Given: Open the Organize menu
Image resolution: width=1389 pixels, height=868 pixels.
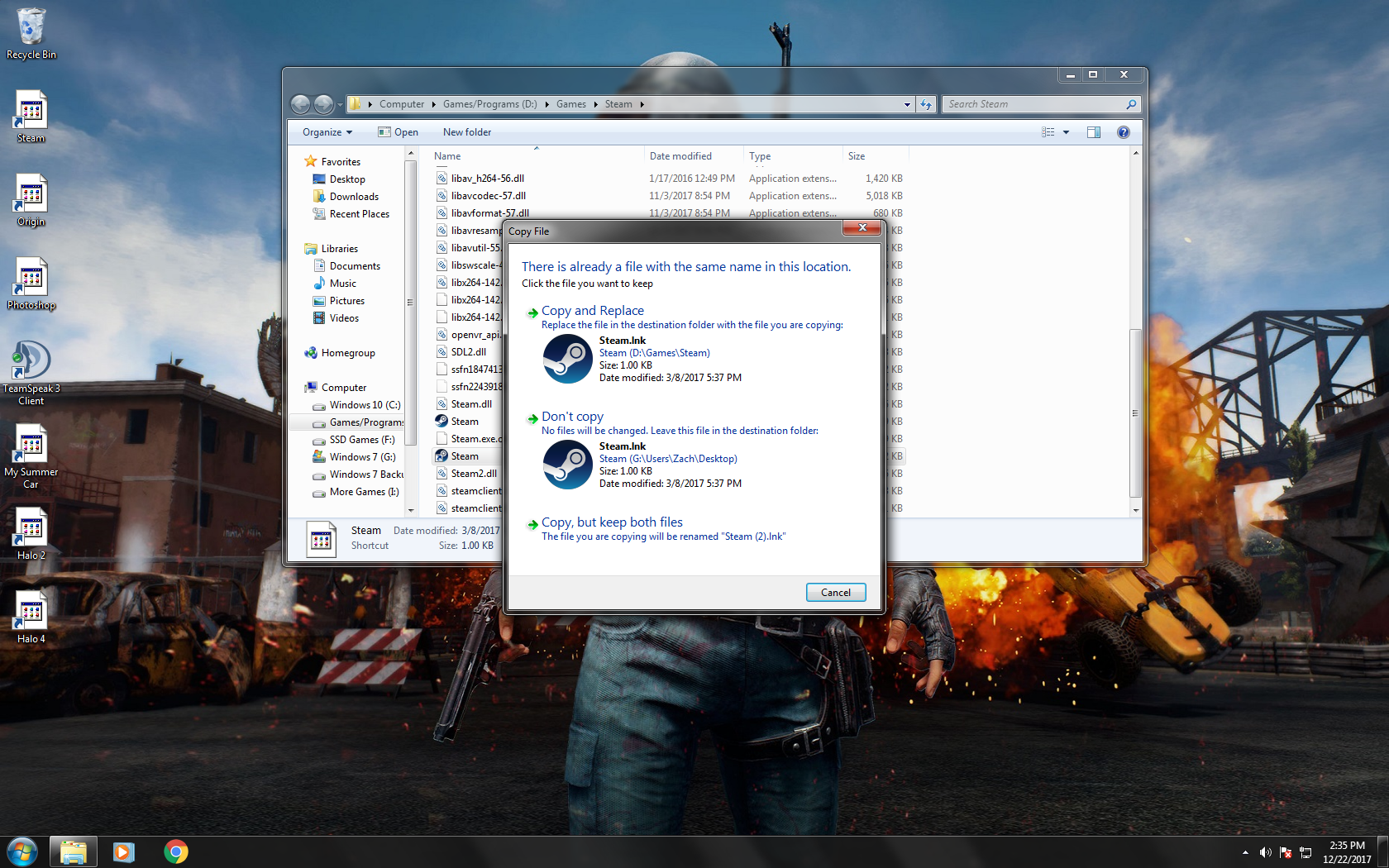Looking at the screenshot, I should pos(327,132).
